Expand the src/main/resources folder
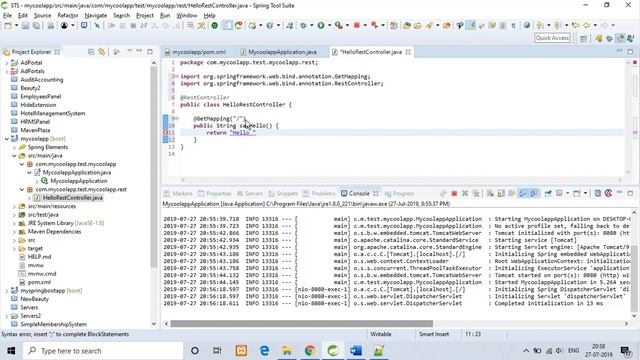640x360 pixels. pos(14,207)
